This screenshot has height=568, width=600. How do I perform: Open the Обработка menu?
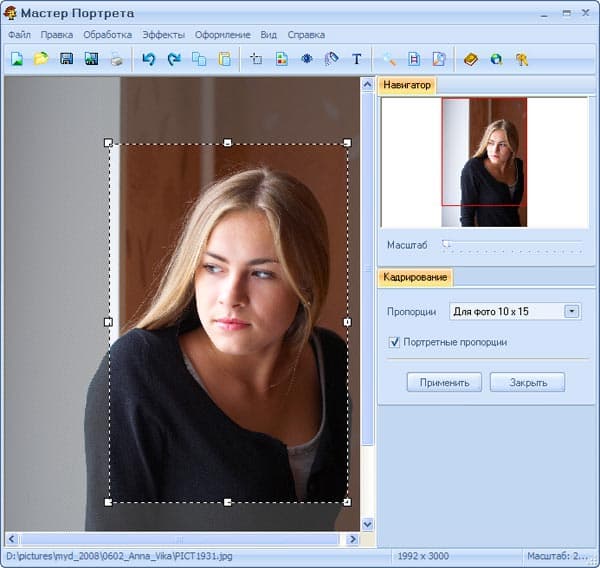pos(107,35)
